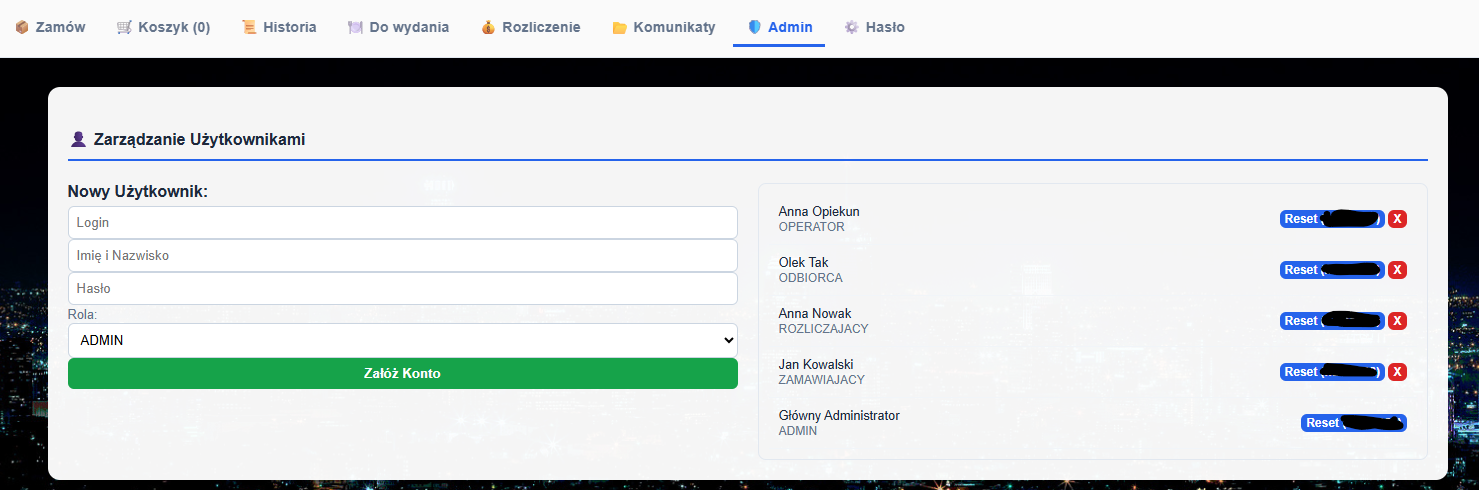Switch to the Historia tab

pos(279,27)
